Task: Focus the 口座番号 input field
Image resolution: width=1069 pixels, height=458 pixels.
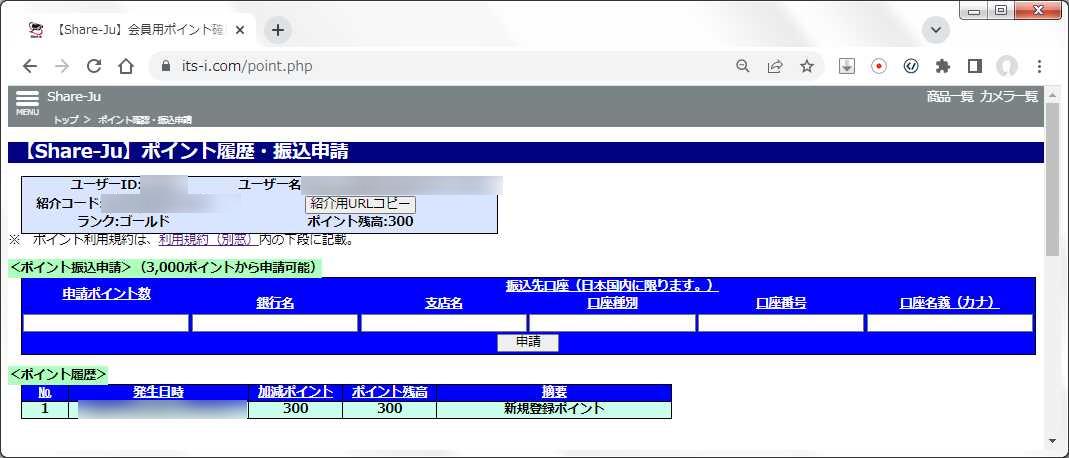Action: click(x=781, y=323)
